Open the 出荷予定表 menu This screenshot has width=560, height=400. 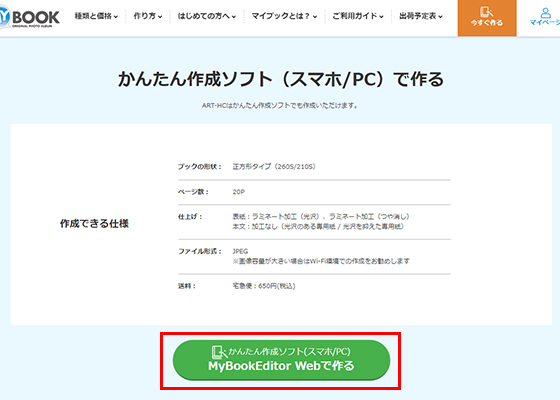tap(421, 16)
